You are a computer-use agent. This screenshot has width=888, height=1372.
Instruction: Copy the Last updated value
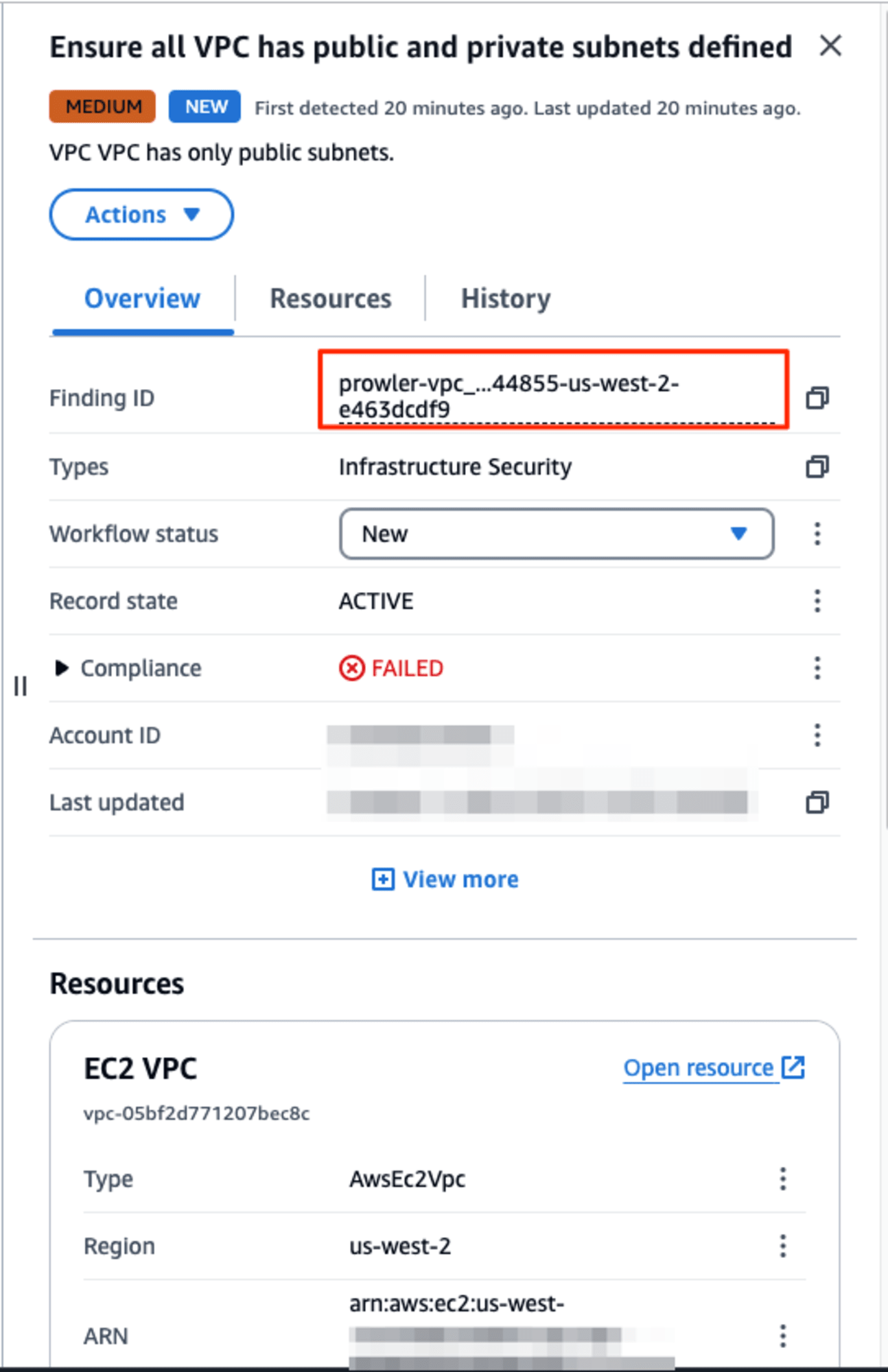point(817,802)
